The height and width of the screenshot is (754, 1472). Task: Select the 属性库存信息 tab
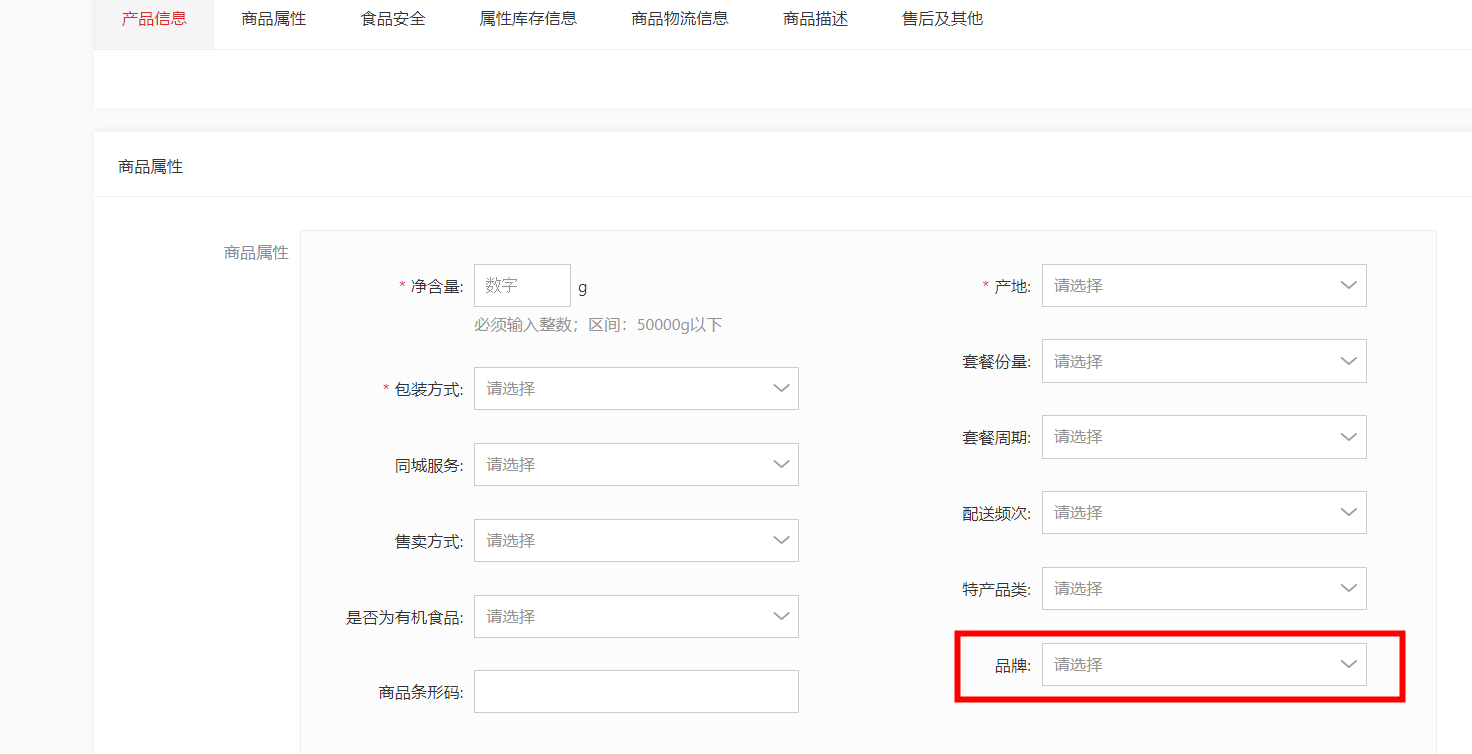pyautogui.click(x=528, y=19)
